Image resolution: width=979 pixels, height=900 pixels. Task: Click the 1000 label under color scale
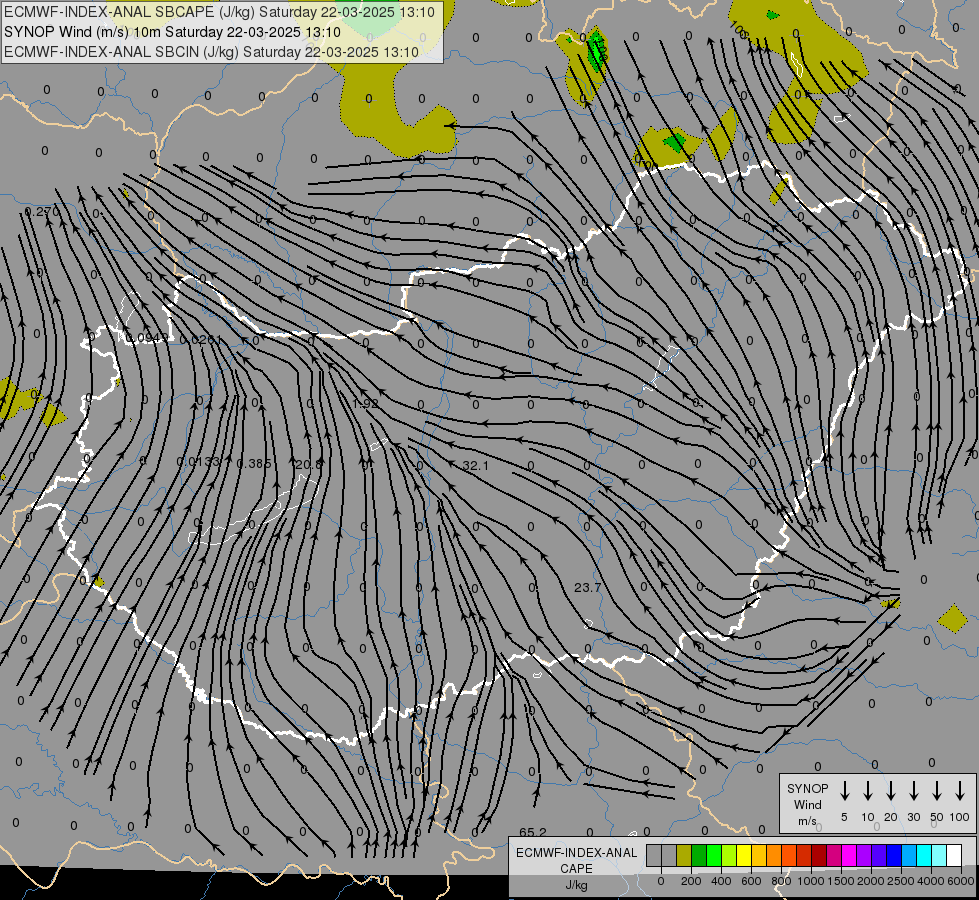click(811, 881)
